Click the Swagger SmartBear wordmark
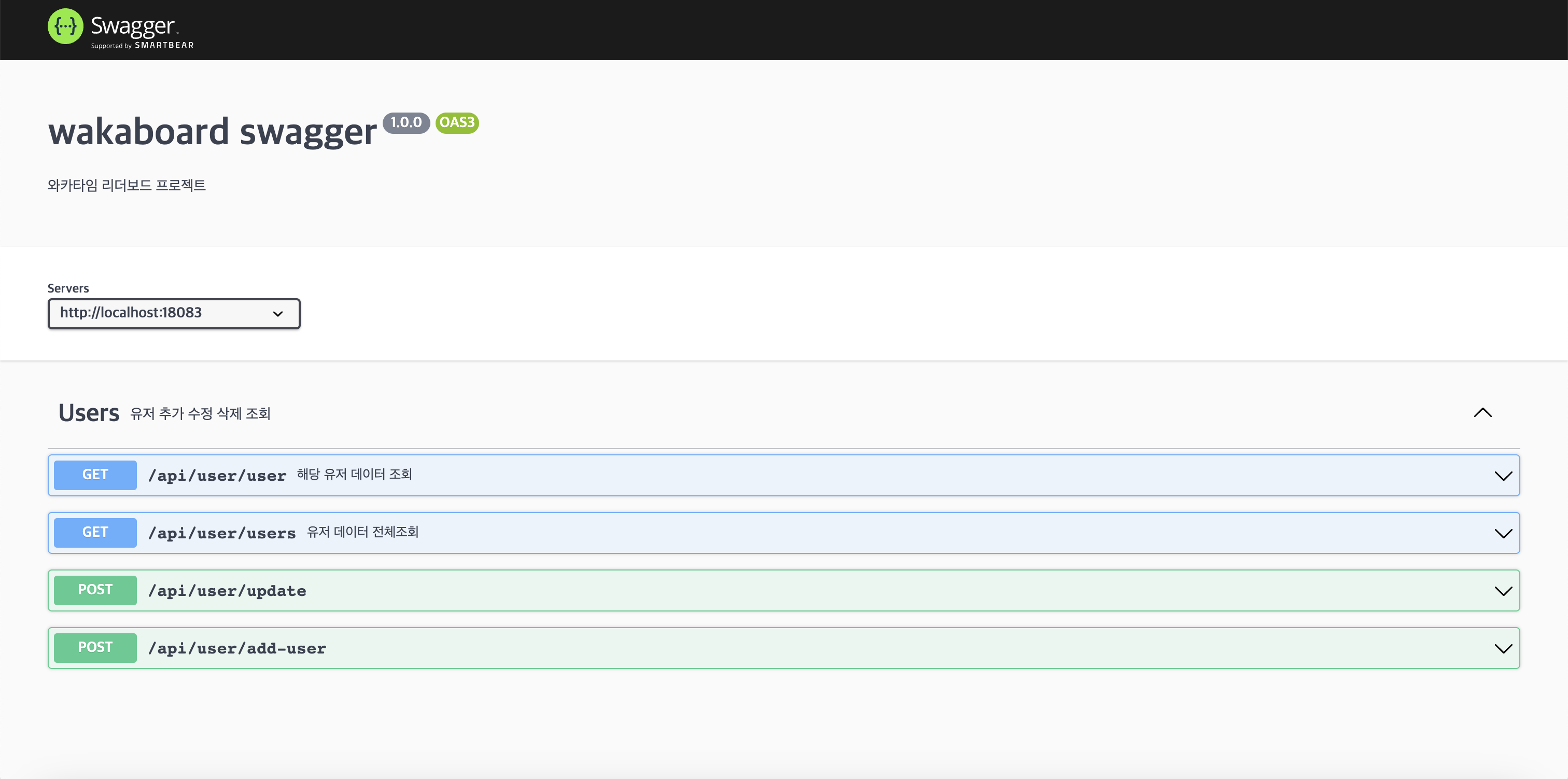This screenshot has width=1568, height=779. pos(141,32)
